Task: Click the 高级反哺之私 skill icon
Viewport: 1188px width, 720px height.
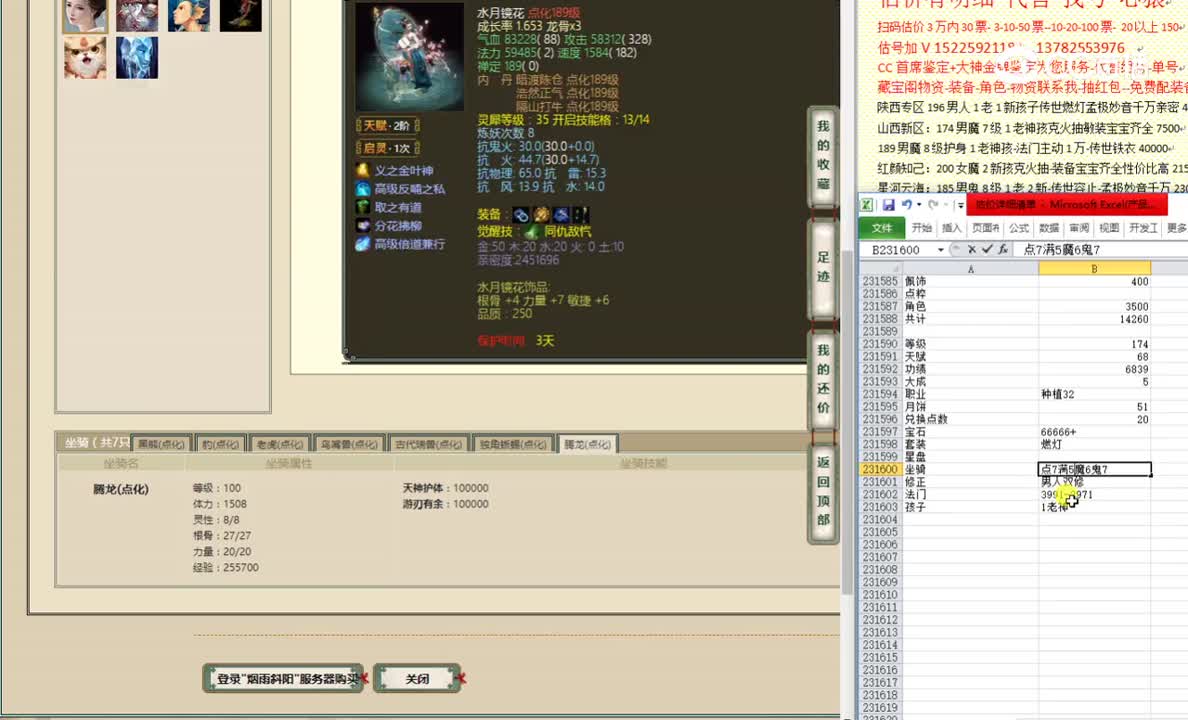Action: [363, 189]
